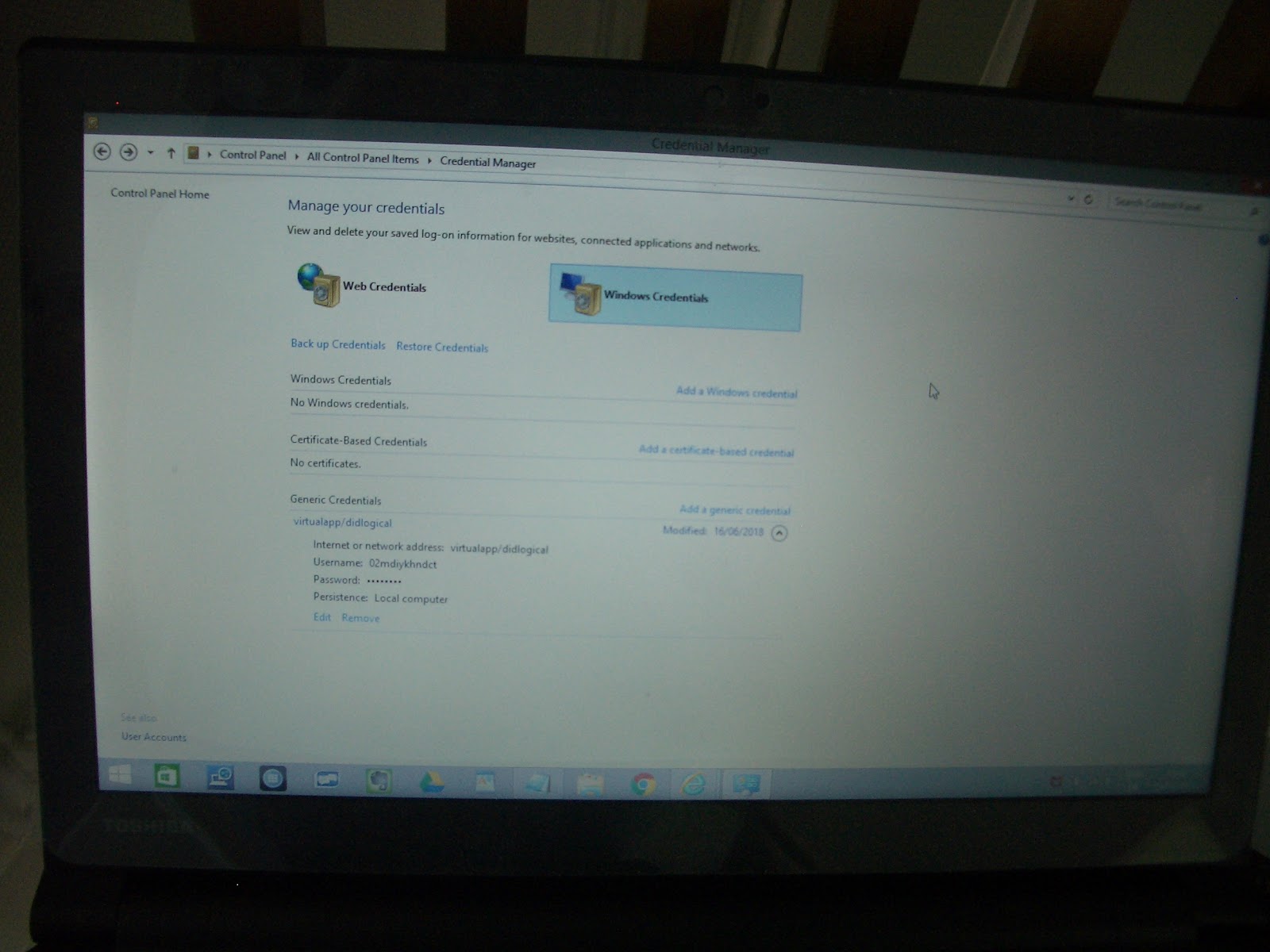
Task: Expand the arrow after All Control Panel Items
Action: point(429,160)
